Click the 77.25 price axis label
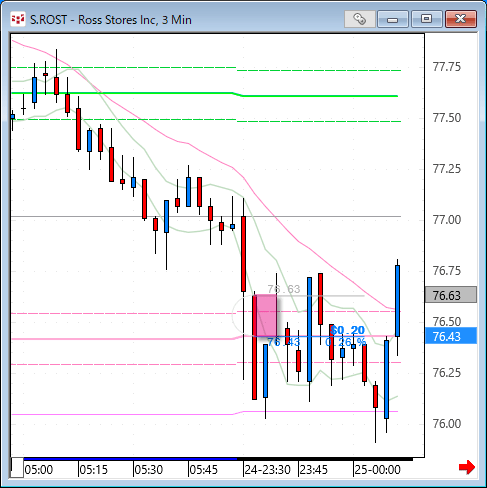This screenshot has width=487, height=488. click(x=447, y=169)
